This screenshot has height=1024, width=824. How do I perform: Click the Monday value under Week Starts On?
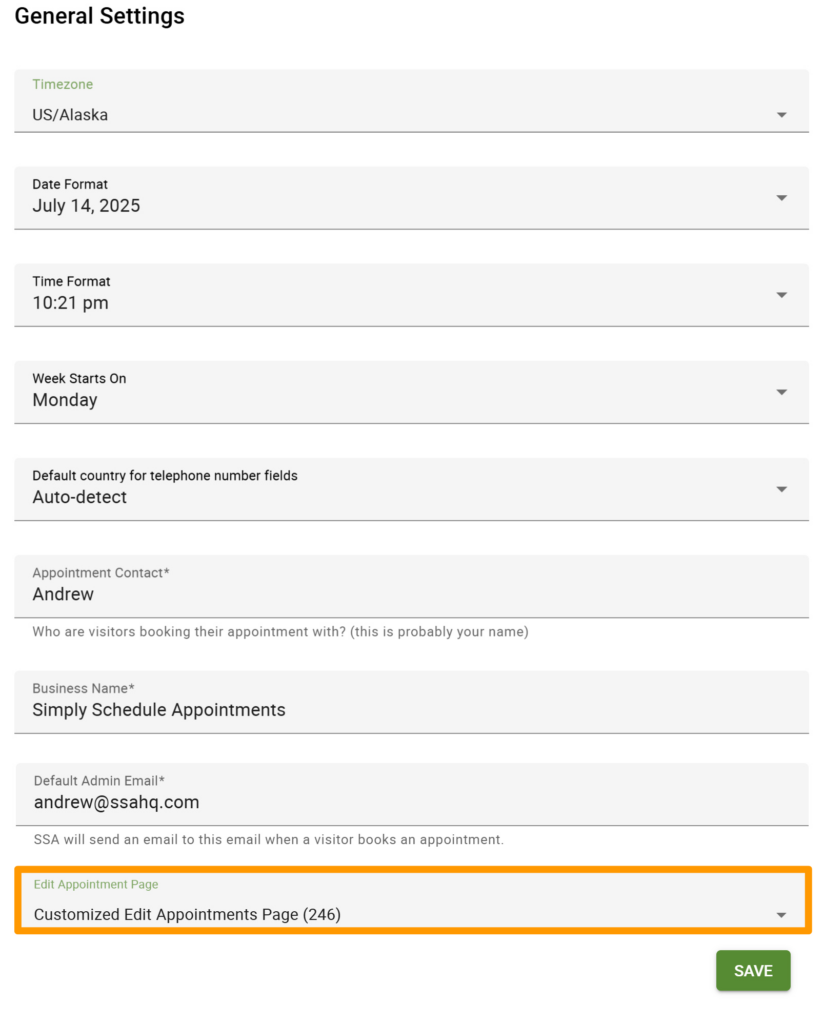point(65,399)
